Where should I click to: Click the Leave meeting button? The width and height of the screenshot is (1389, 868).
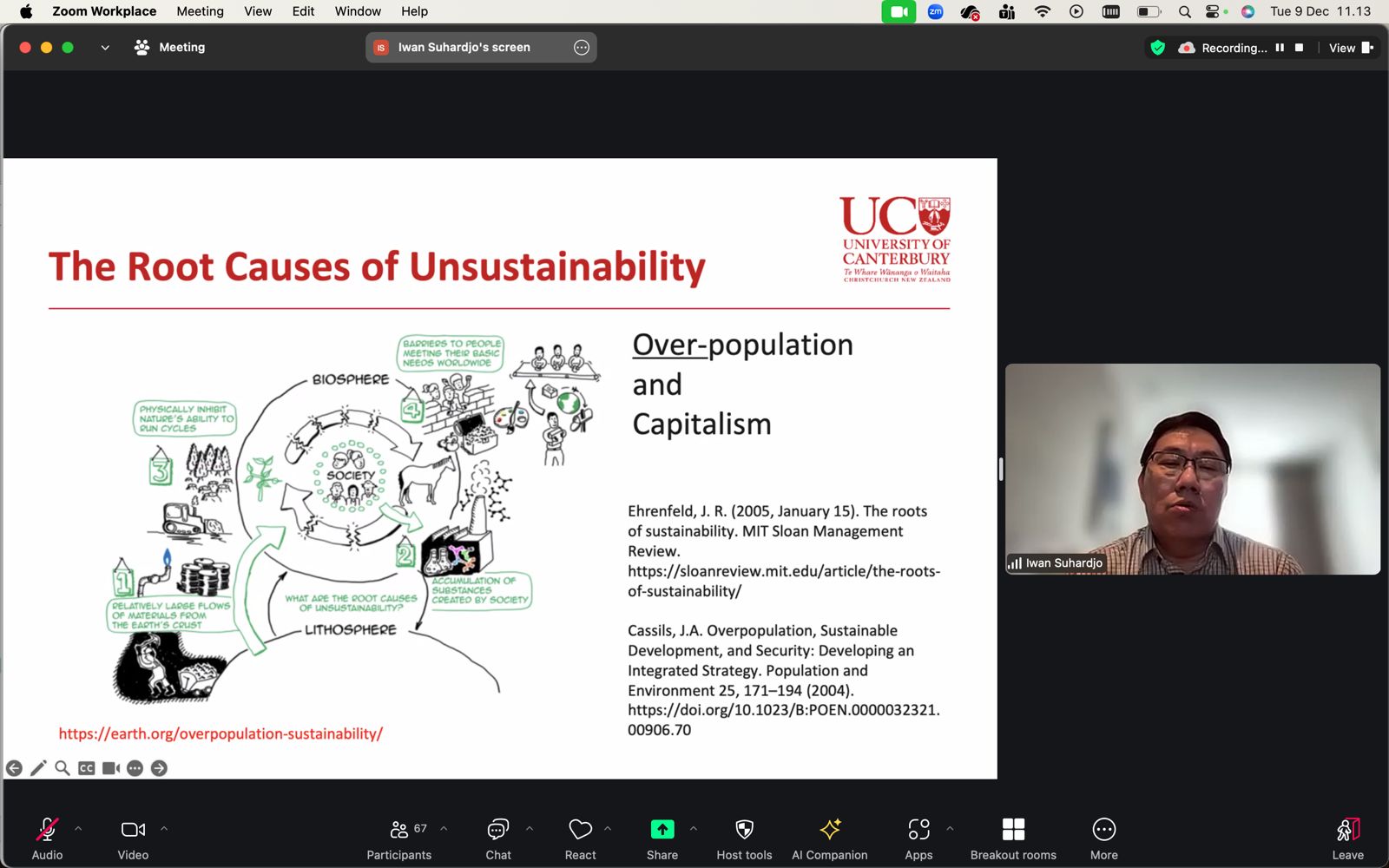(1347, 838)
